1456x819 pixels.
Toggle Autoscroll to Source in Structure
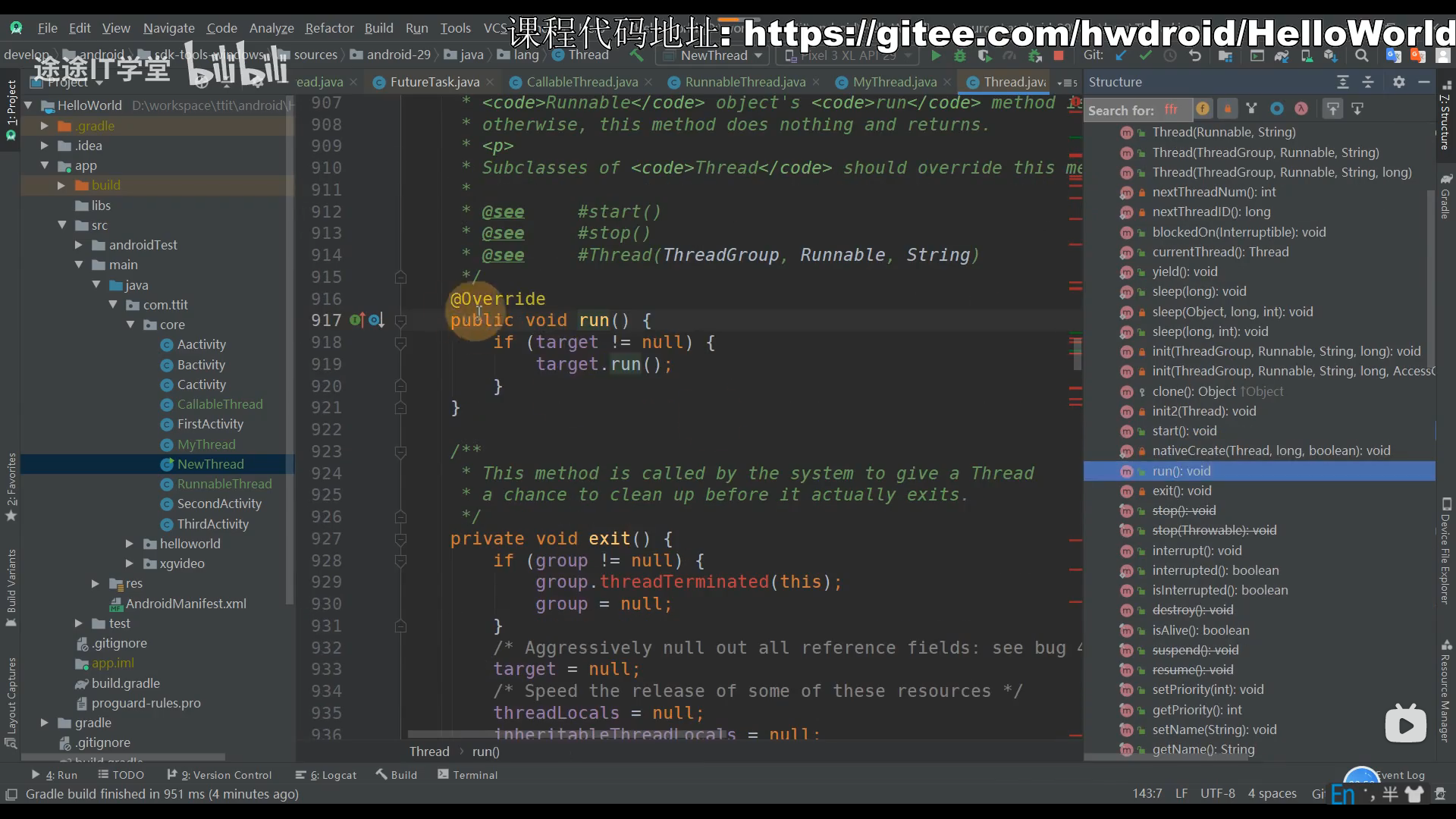1332,109
